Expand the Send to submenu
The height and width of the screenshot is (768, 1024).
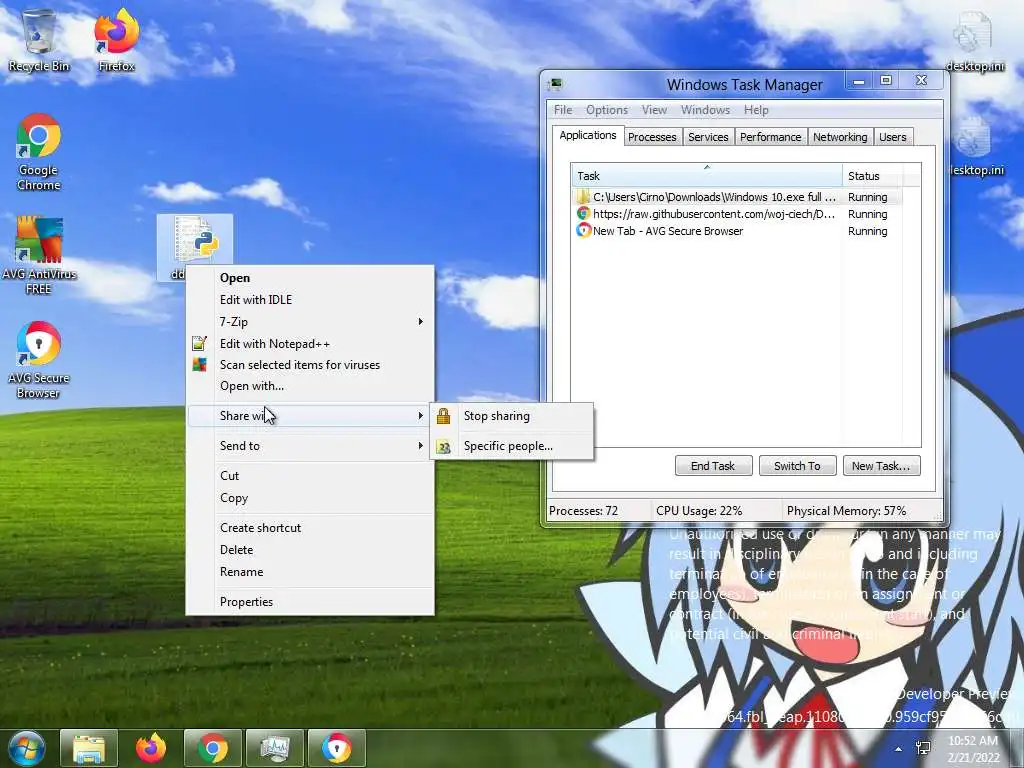coord(310,446)
